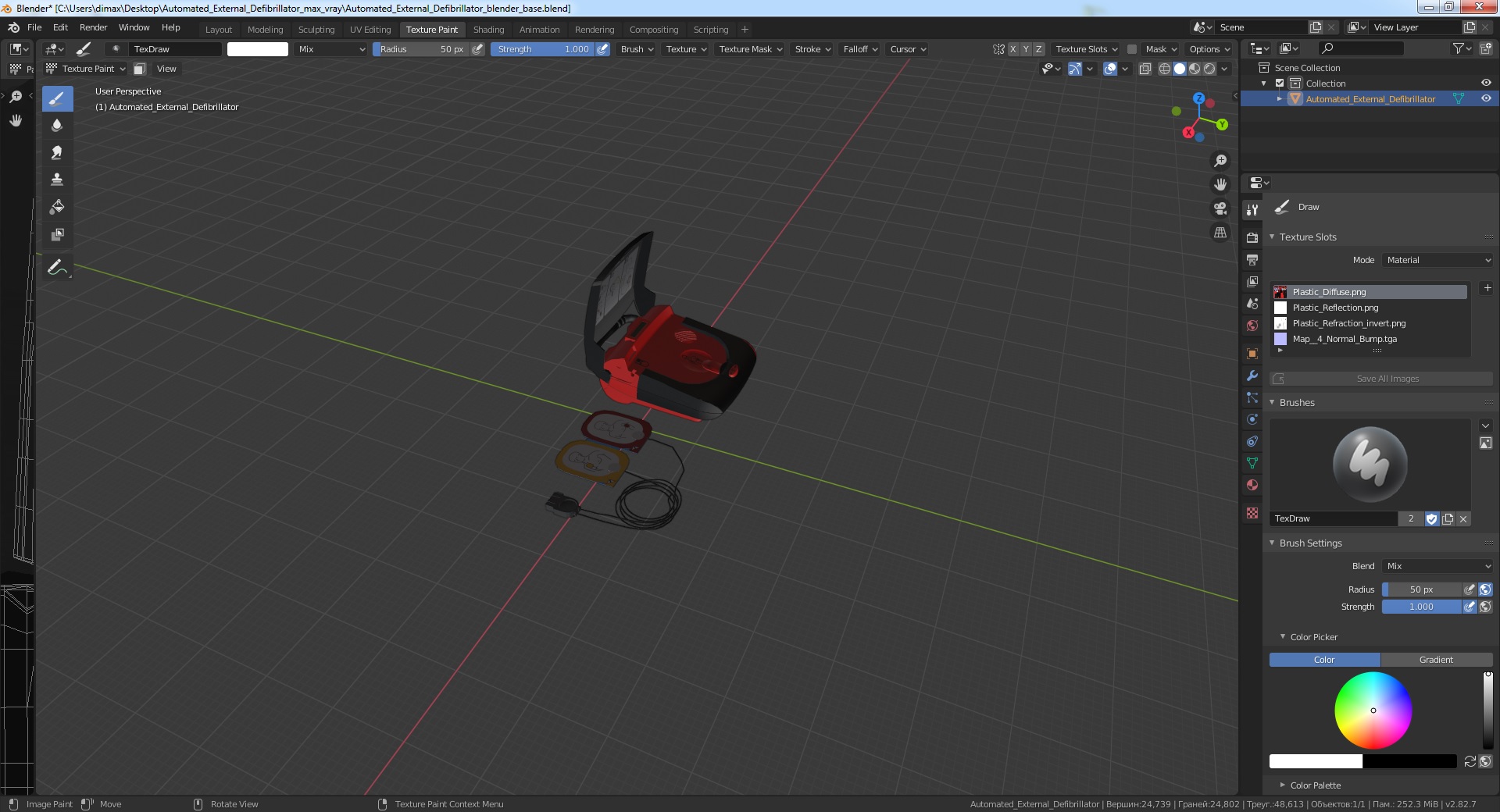The width and height of the screenshot is (1500, 812).
Task: Toggle the camera view icon
Action: tap(1220, 208)
